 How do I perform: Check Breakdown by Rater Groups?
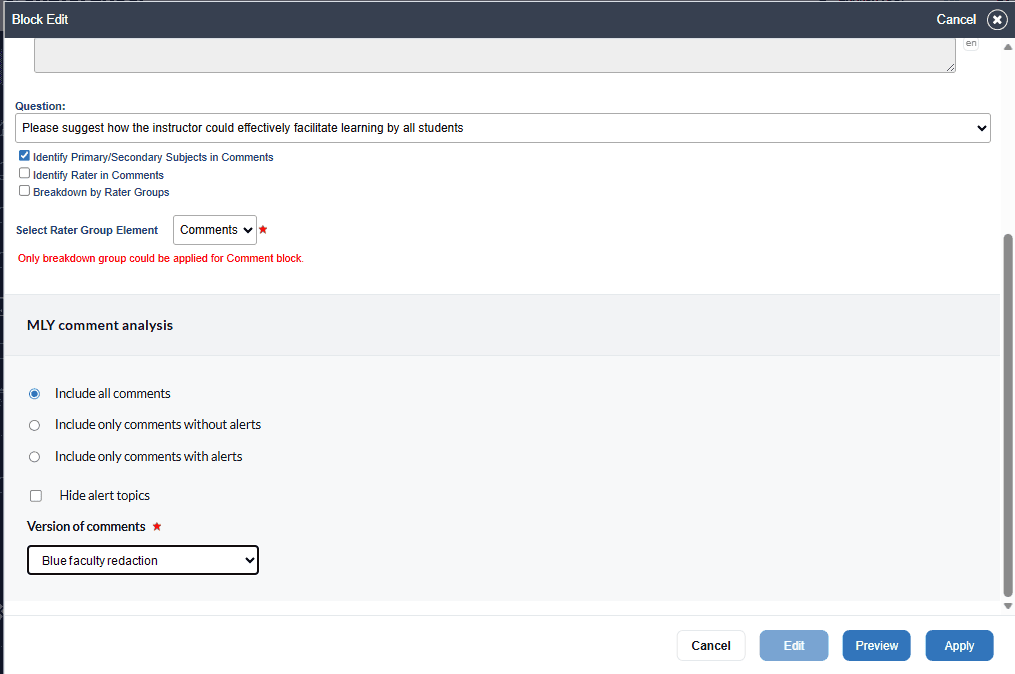(x=25, y=191)
